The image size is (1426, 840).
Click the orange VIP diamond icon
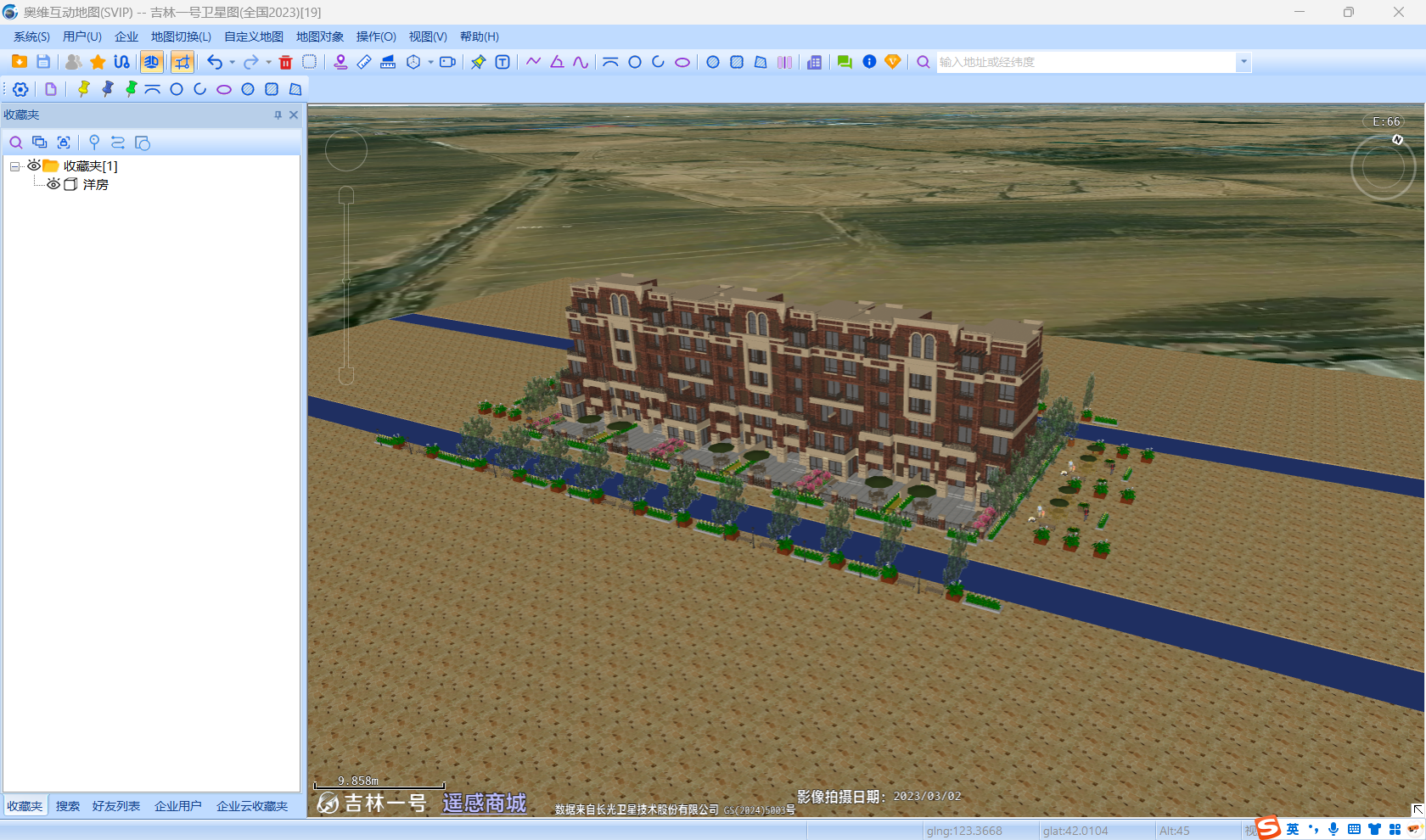coord(893,62)
